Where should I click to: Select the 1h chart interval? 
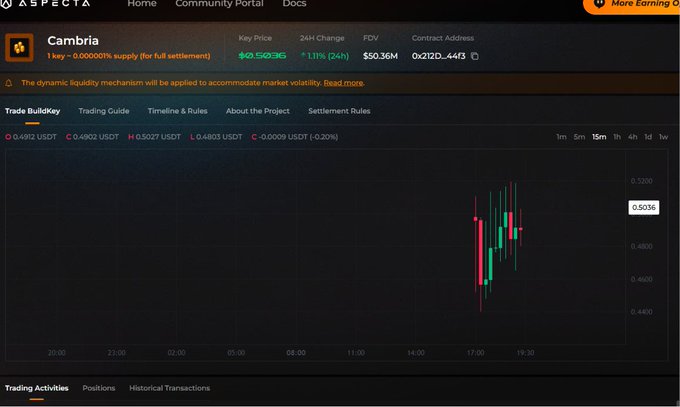tap(617, 137)
